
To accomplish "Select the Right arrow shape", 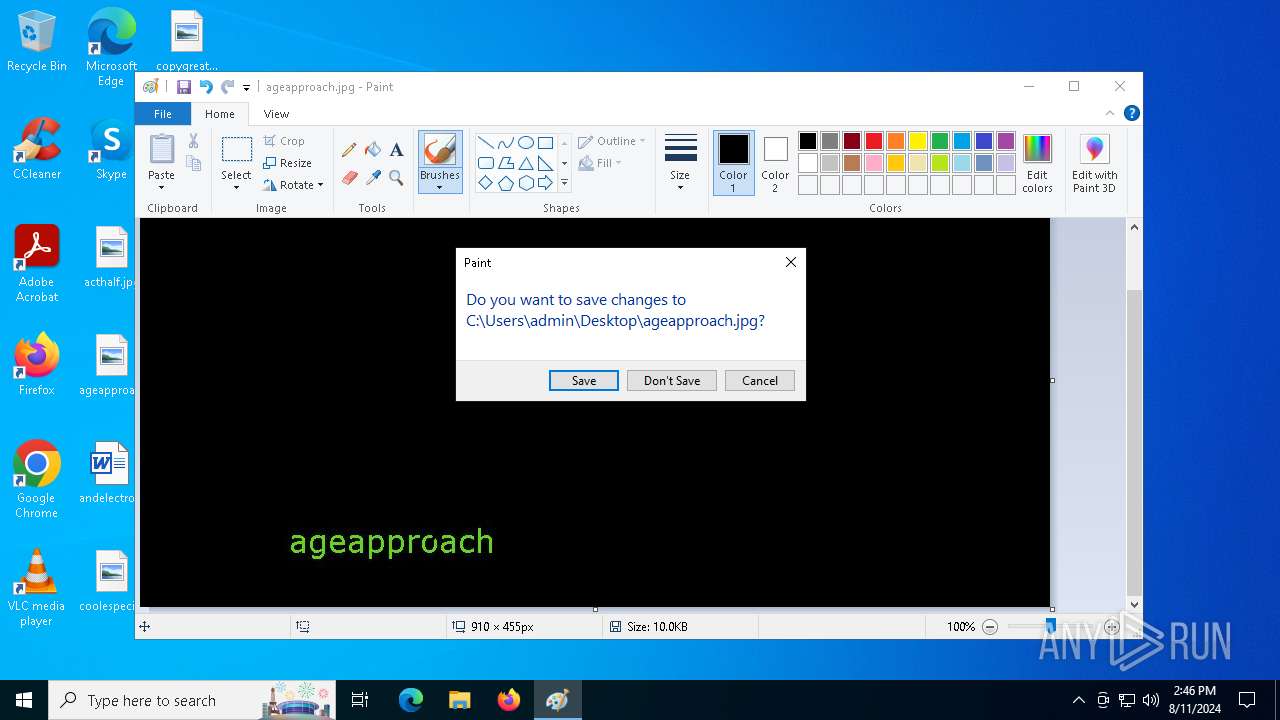I will (x=545, y=183).
